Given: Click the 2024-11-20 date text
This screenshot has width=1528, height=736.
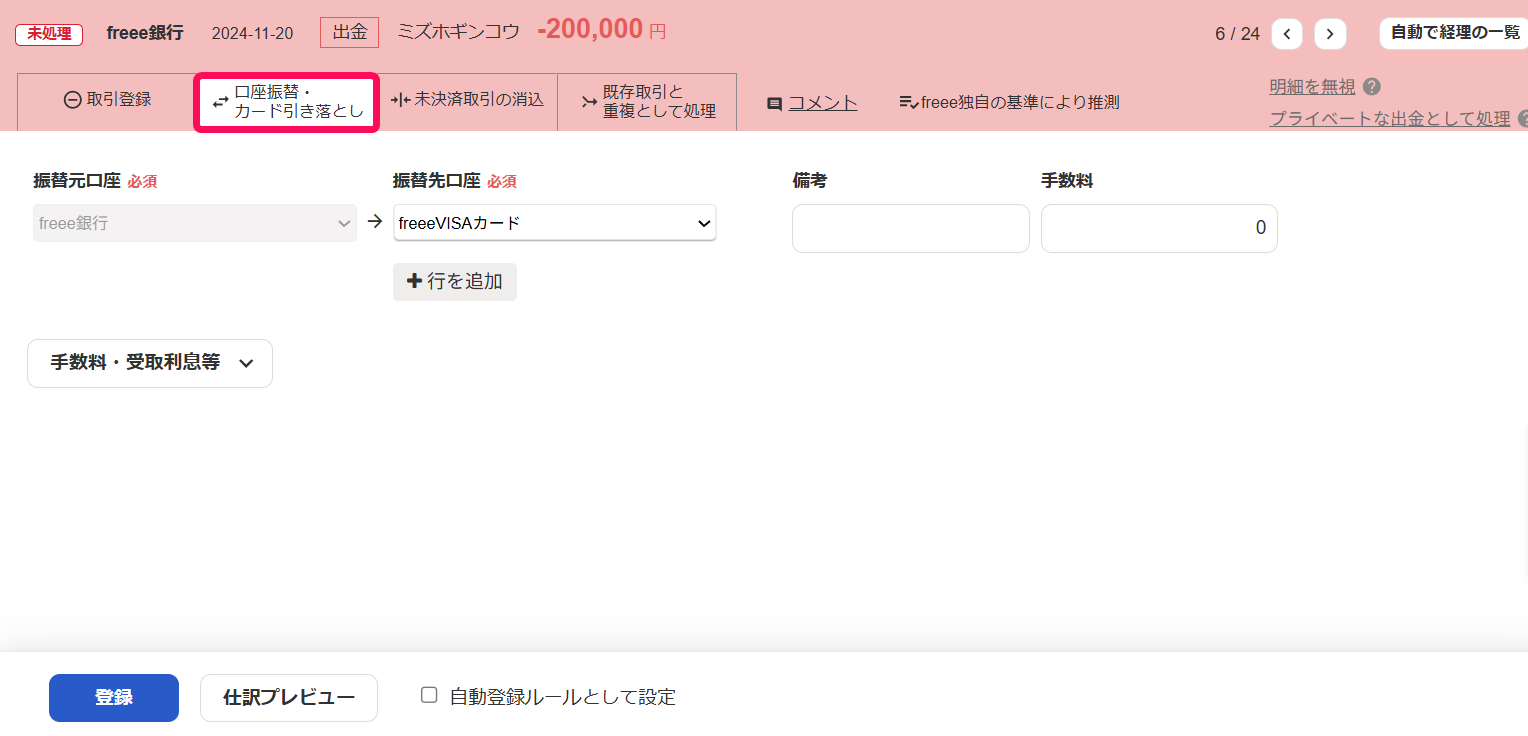Looking at the screenshot, I should coord(252,33).
